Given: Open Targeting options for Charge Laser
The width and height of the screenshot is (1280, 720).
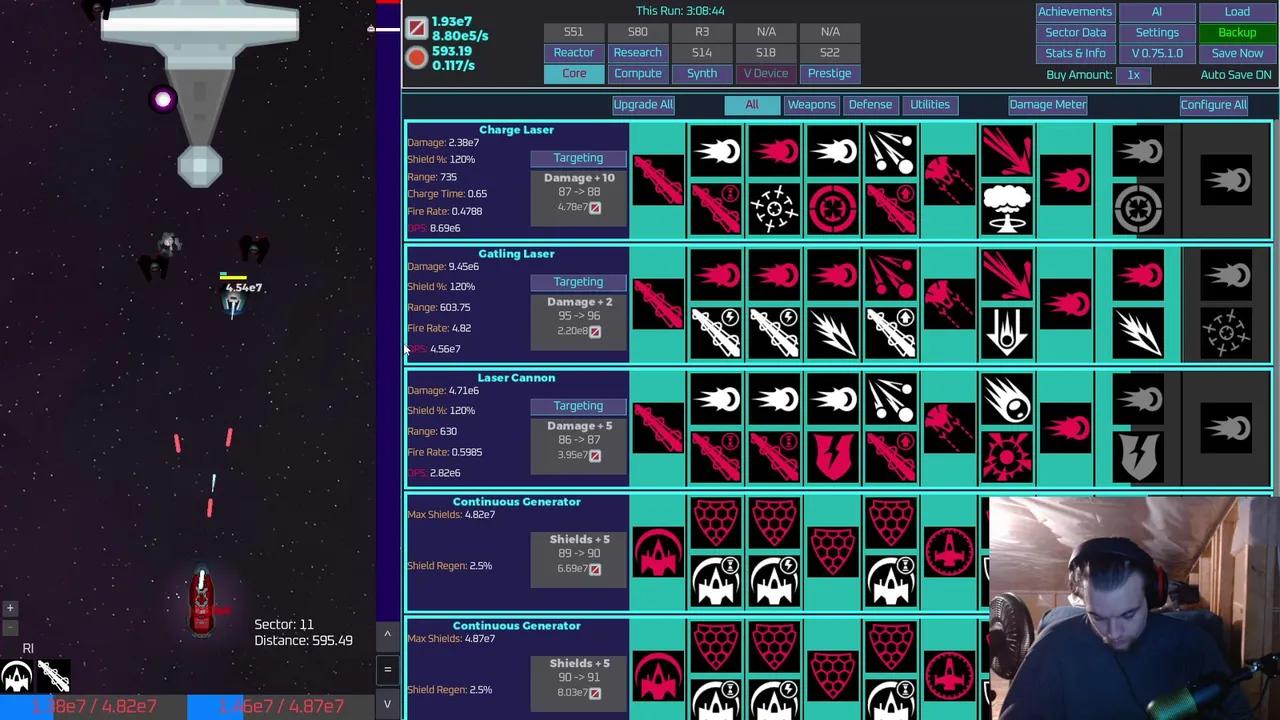Looking at the screenshot, I should tap(578, 158).
